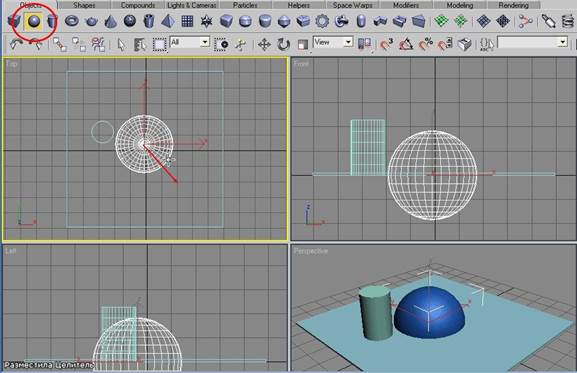
Task: Click the Redo arrow icon
Action: pyautogui.click(x=35, y=45)
